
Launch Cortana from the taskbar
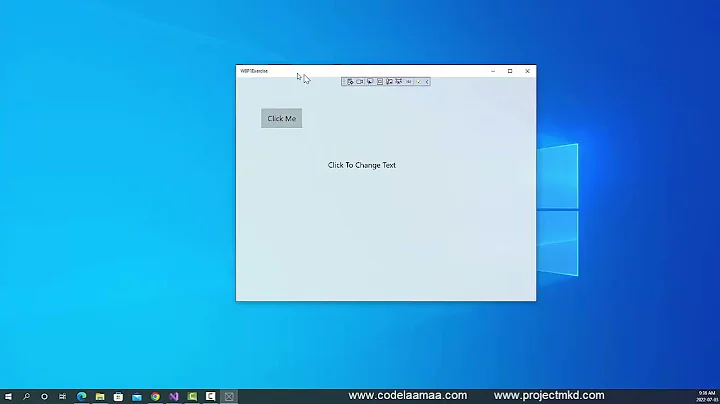coord(44,396)
